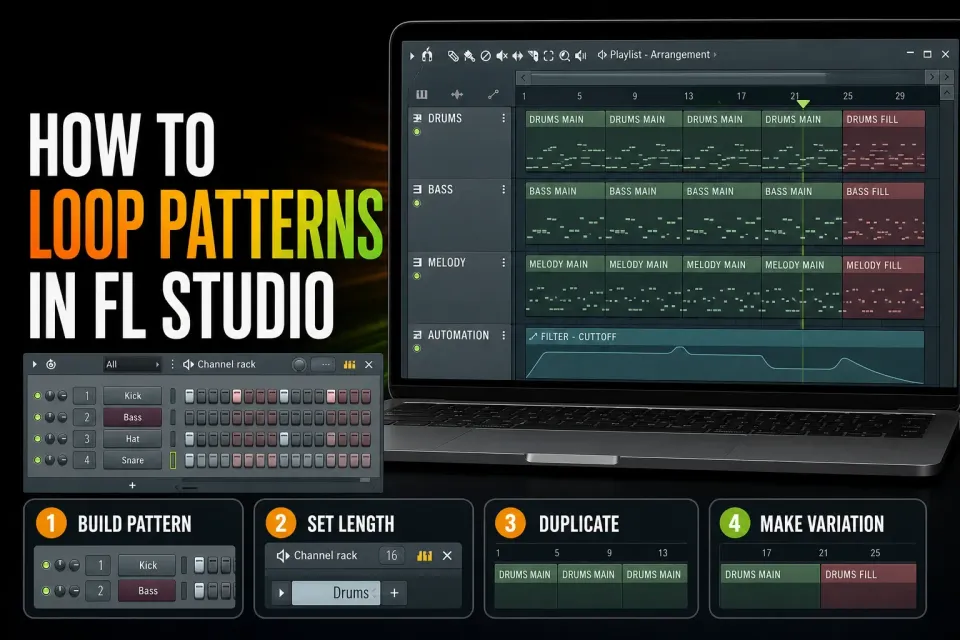This screenshot has height=640, width=960.
Task: Select Kick channel button in large Channel rack
Action: coord(132,396)
